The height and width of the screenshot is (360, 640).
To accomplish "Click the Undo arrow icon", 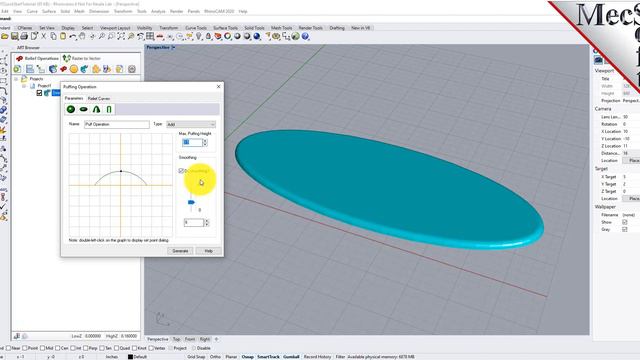I will (x=73, y=36).
